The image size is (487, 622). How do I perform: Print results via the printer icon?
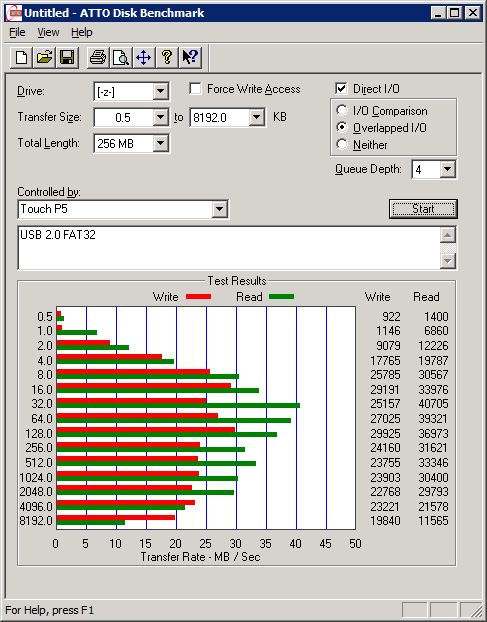(98, 58)
